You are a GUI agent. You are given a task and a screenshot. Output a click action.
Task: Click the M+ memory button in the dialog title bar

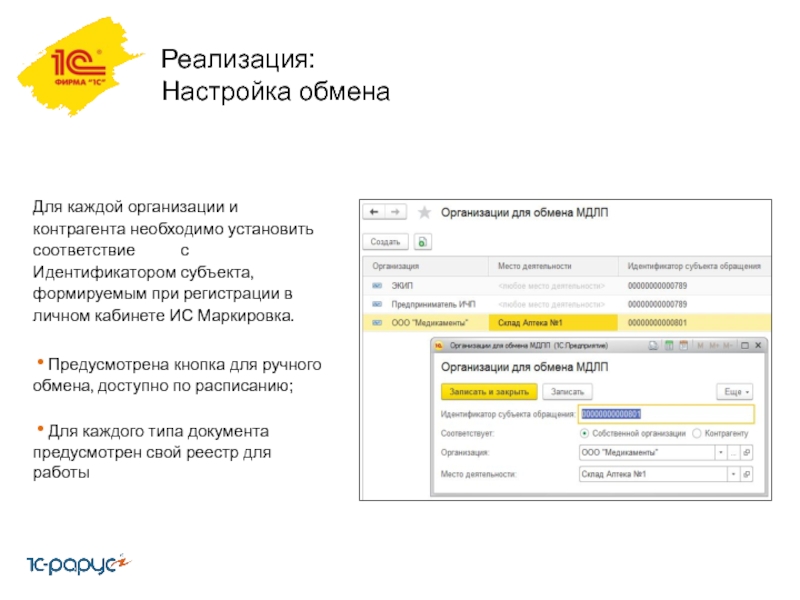714,346
